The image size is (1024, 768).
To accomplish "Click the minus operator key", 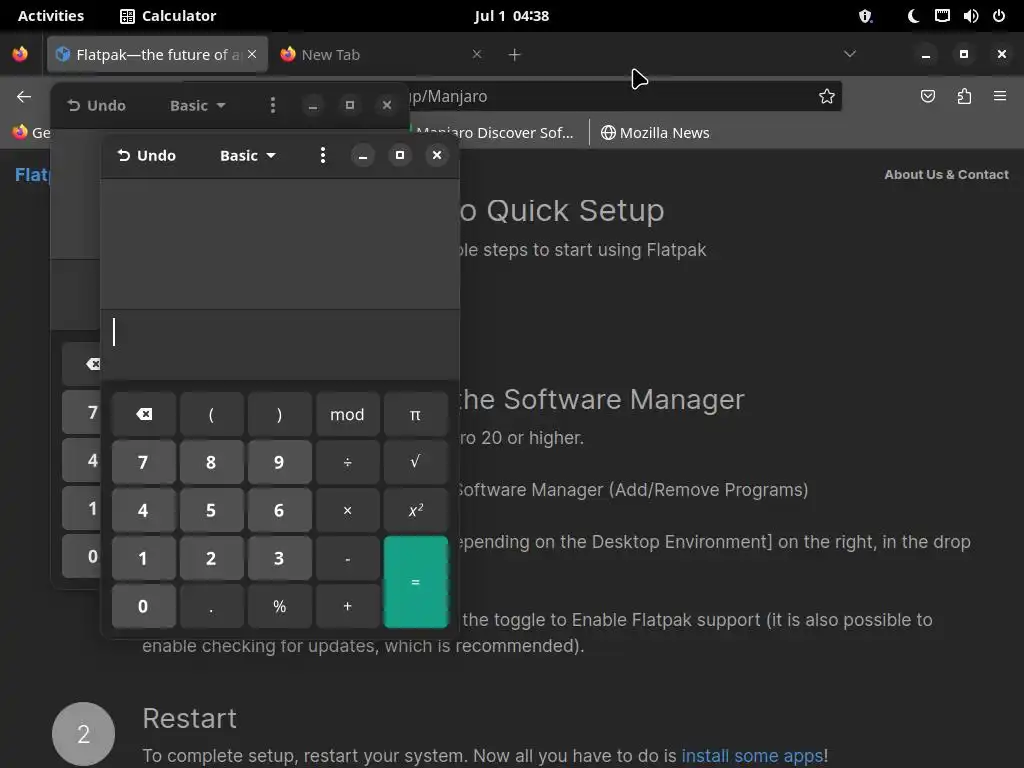I will pyautogui.click(x=347, y=558).
